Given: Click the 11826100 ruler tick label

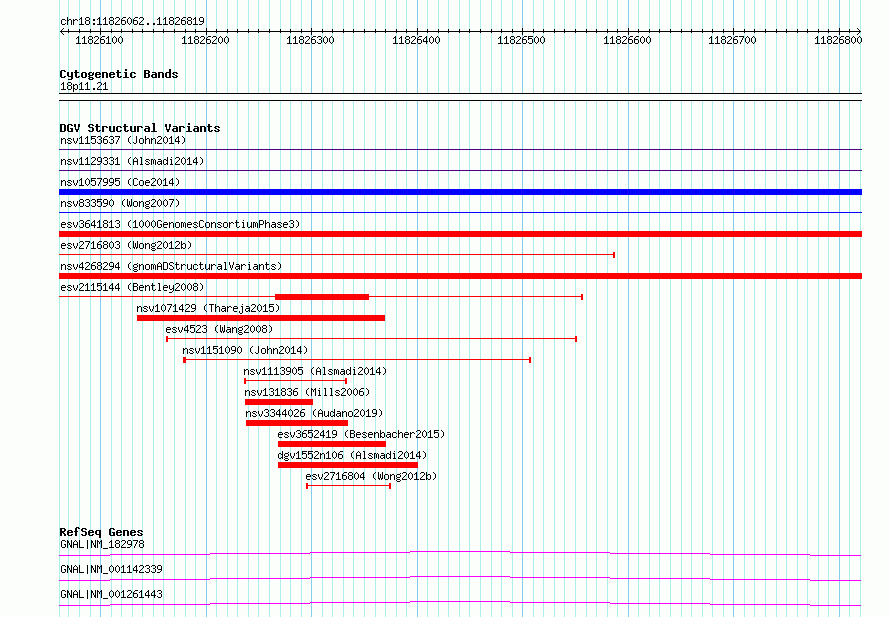Looking at the screenshot, I should (x=99, y=40).
